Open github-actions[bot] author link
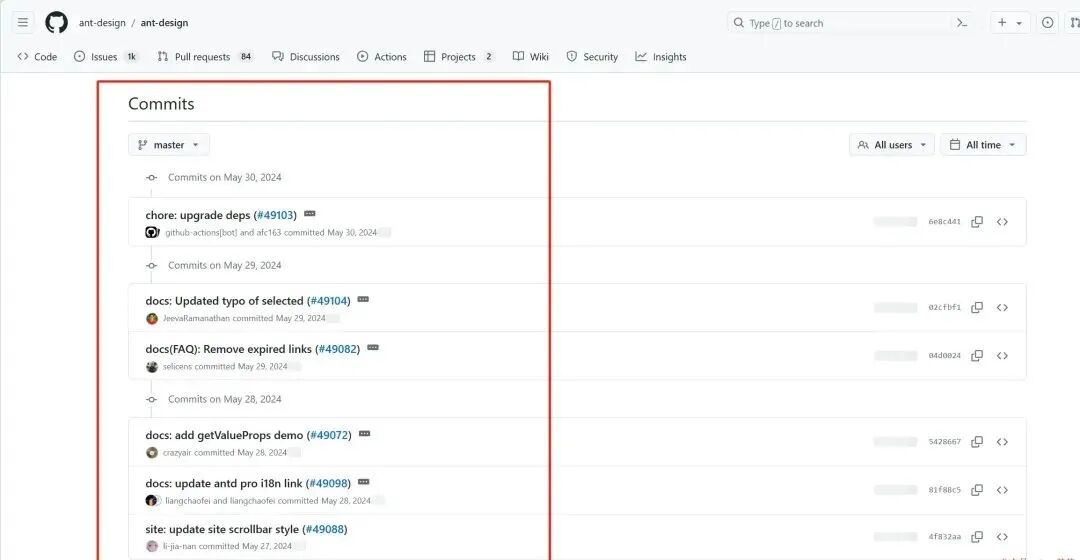This screenshot has width=1080, height=560. pos(201,233)
